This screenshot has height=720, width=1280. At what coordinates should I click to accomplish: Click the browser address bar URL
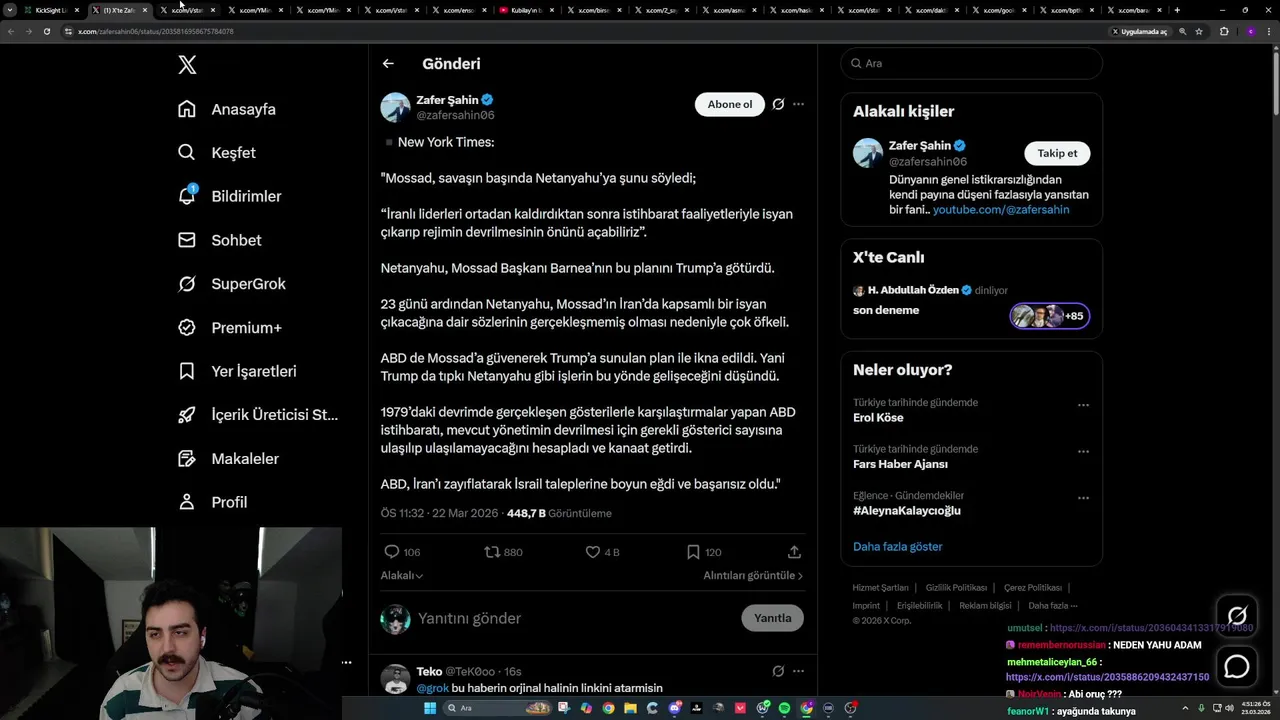point(155,31)
